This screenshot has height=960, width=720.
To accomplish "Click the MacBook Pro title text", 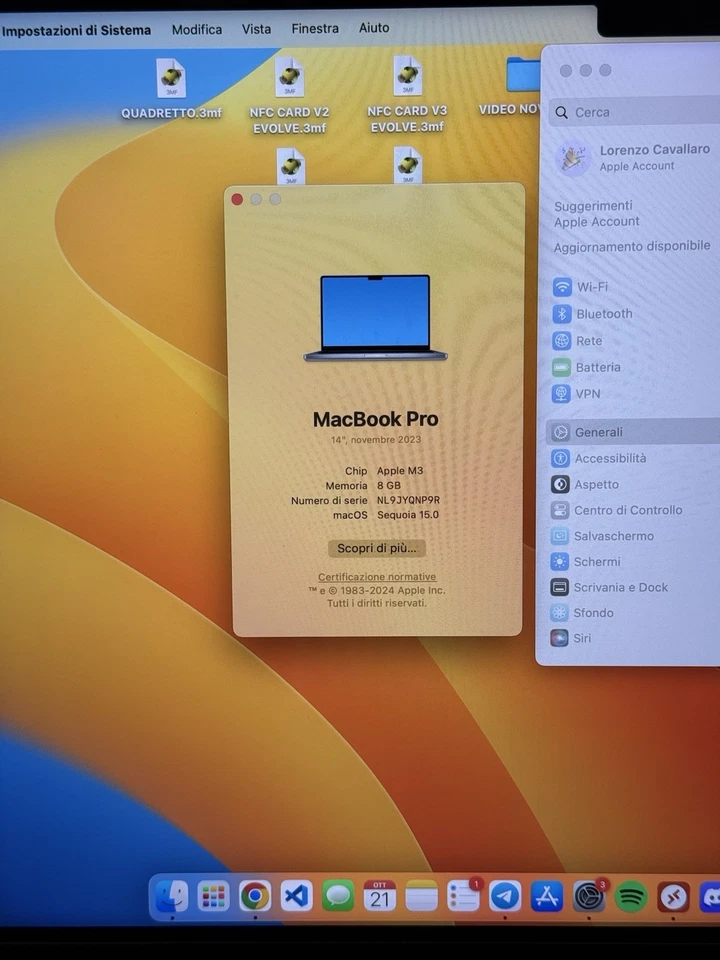I will (x=375, y=419).
